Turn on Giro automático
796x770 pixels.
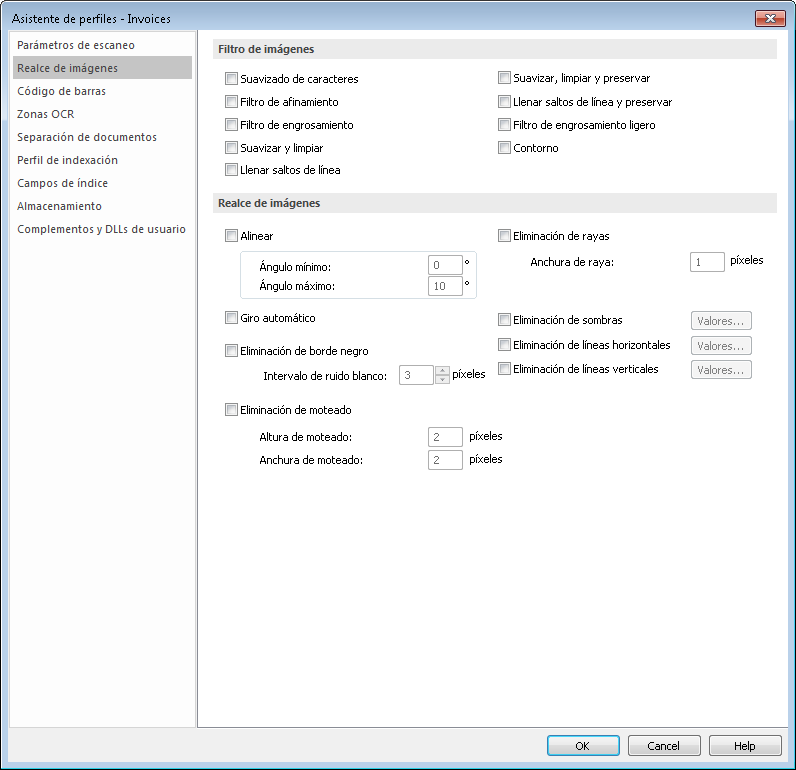tap(232, 318)
